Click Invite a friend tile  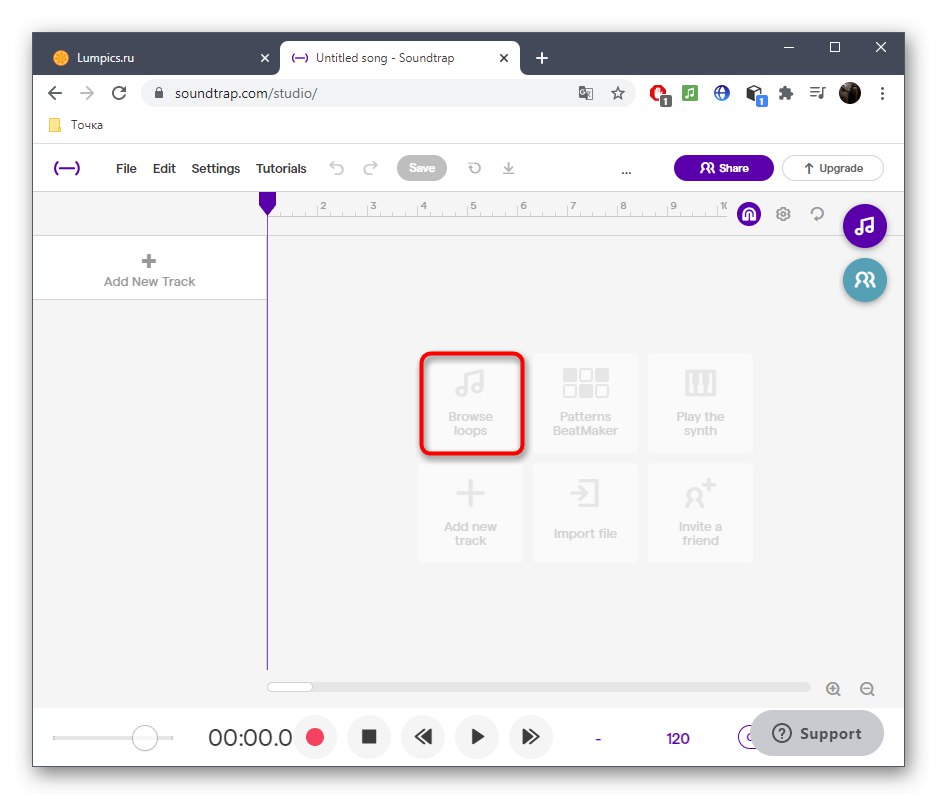(700, 513)
